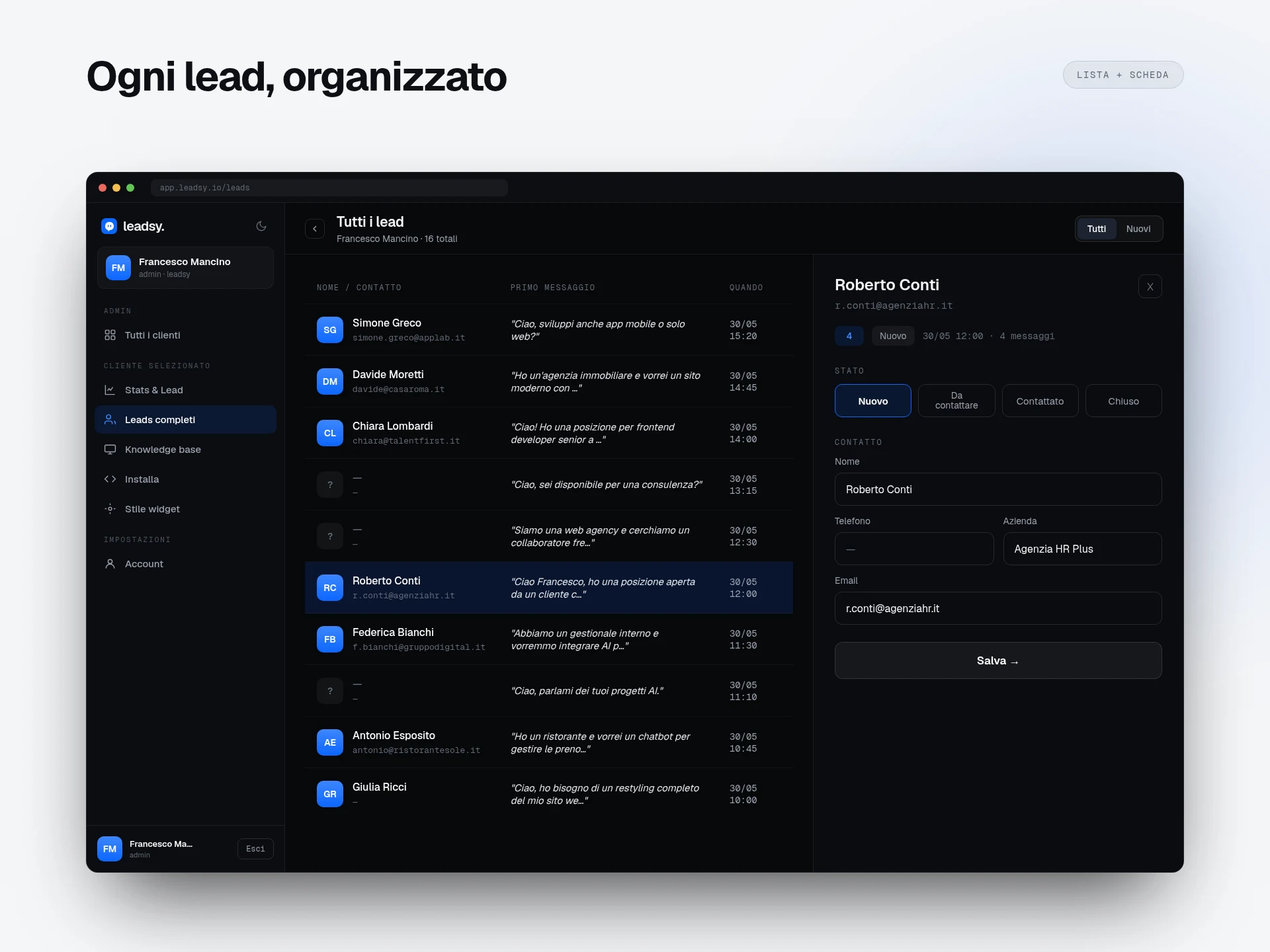Open Account settings
The width and height of the screenshot is (1270, 952).
[x=185, y=564]
